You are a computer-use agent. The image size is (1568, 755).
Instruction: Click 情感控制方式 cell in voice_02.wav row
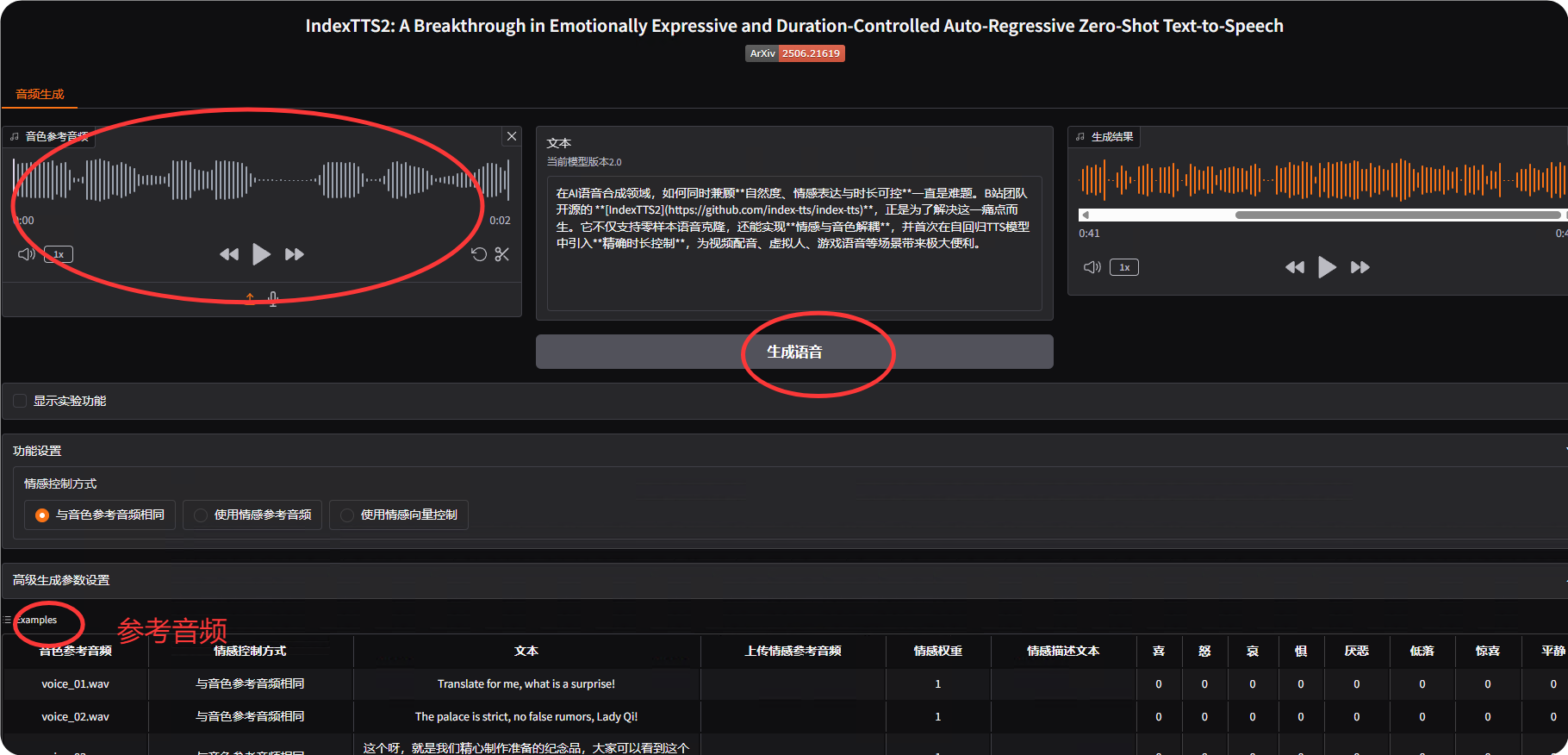(250, 716)
